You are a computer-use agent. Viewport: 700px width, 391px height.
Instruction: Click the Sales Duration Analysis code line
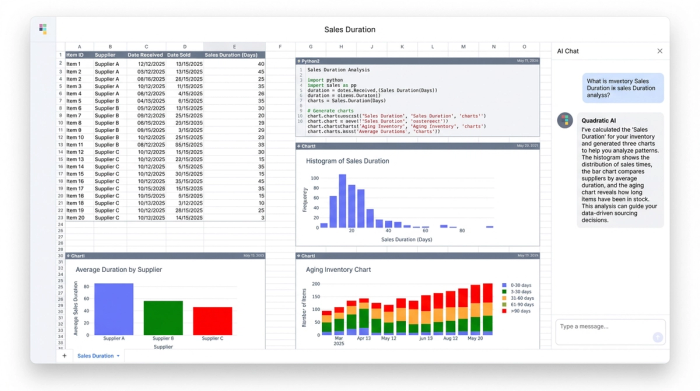338,70
